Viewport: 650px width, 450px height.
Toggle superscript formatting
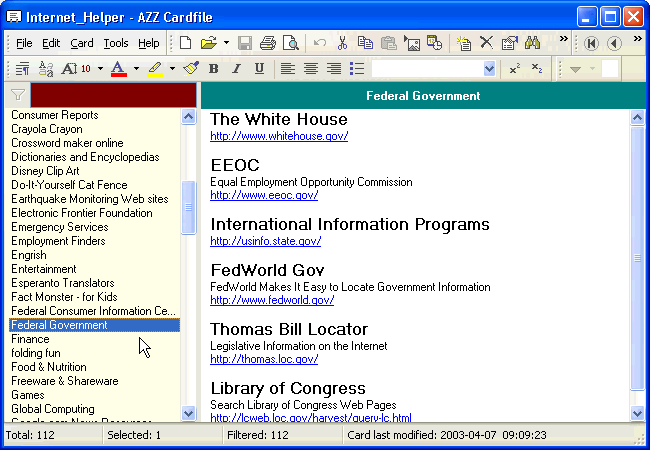(x=514, y=68)
